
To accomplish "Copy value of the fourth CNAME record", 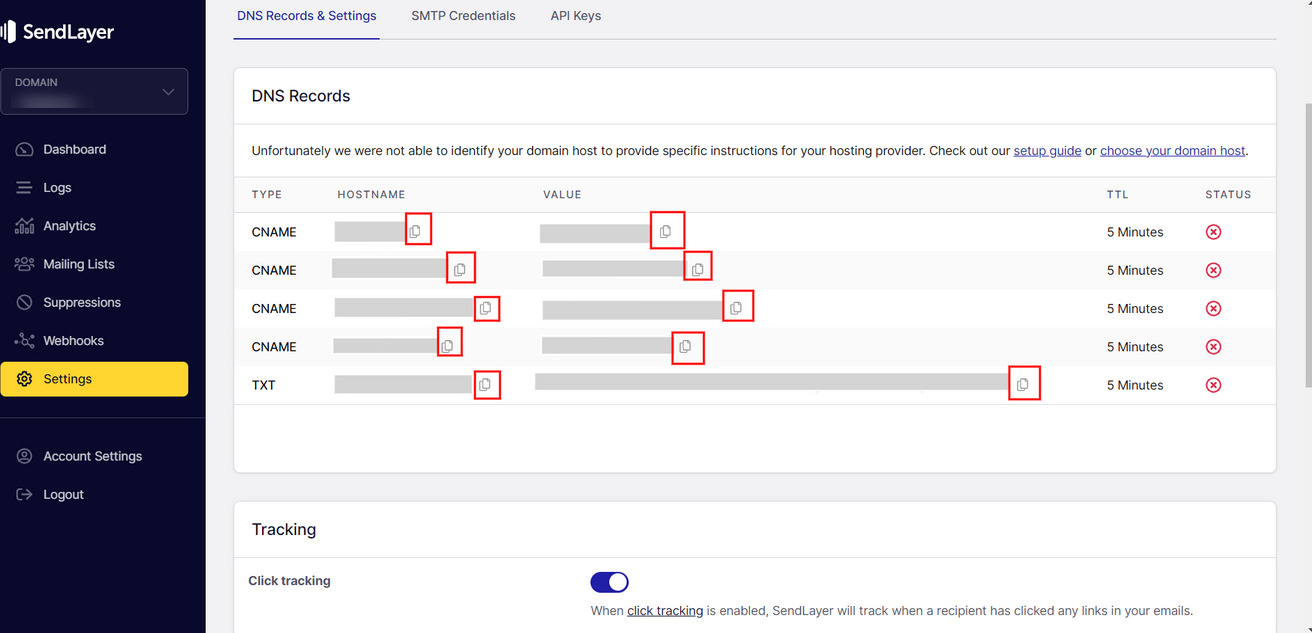I will [x=687, y=347].
